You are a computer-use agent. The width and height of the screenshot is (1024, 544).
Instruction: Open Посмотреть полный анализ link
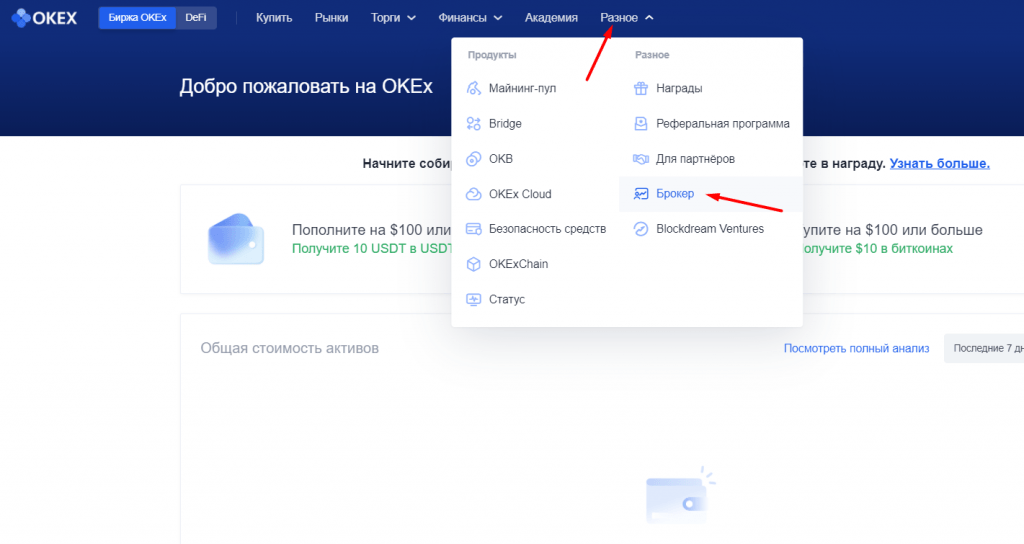(856, 348)
